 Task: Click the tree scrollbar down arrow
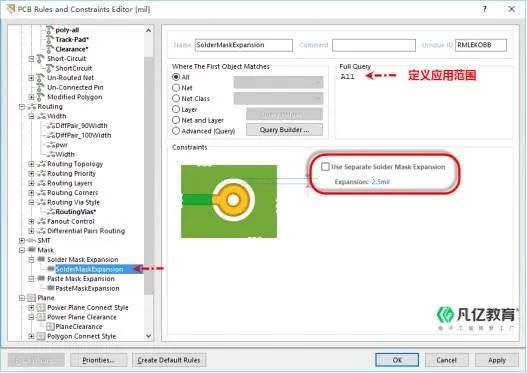pos(149,336)
